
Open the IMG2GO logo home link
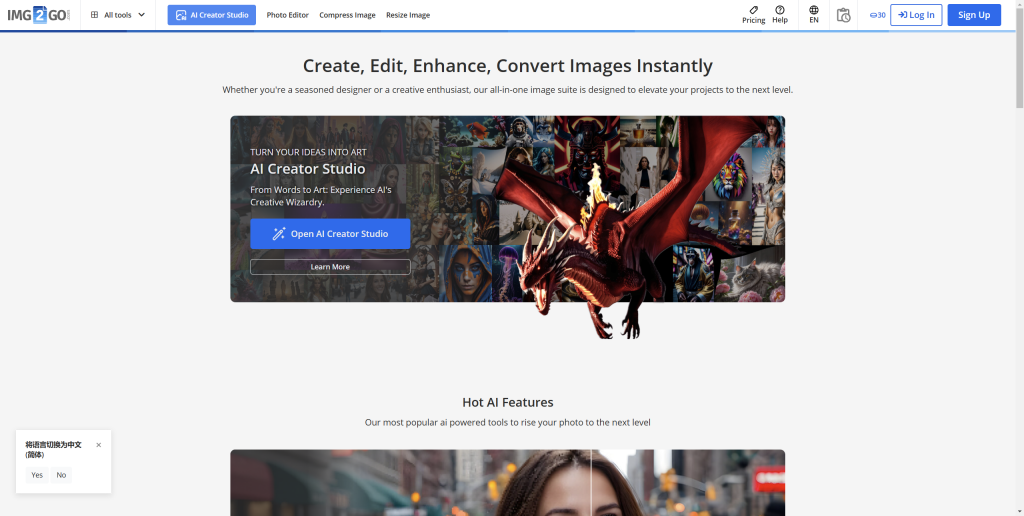coord(39,14)
